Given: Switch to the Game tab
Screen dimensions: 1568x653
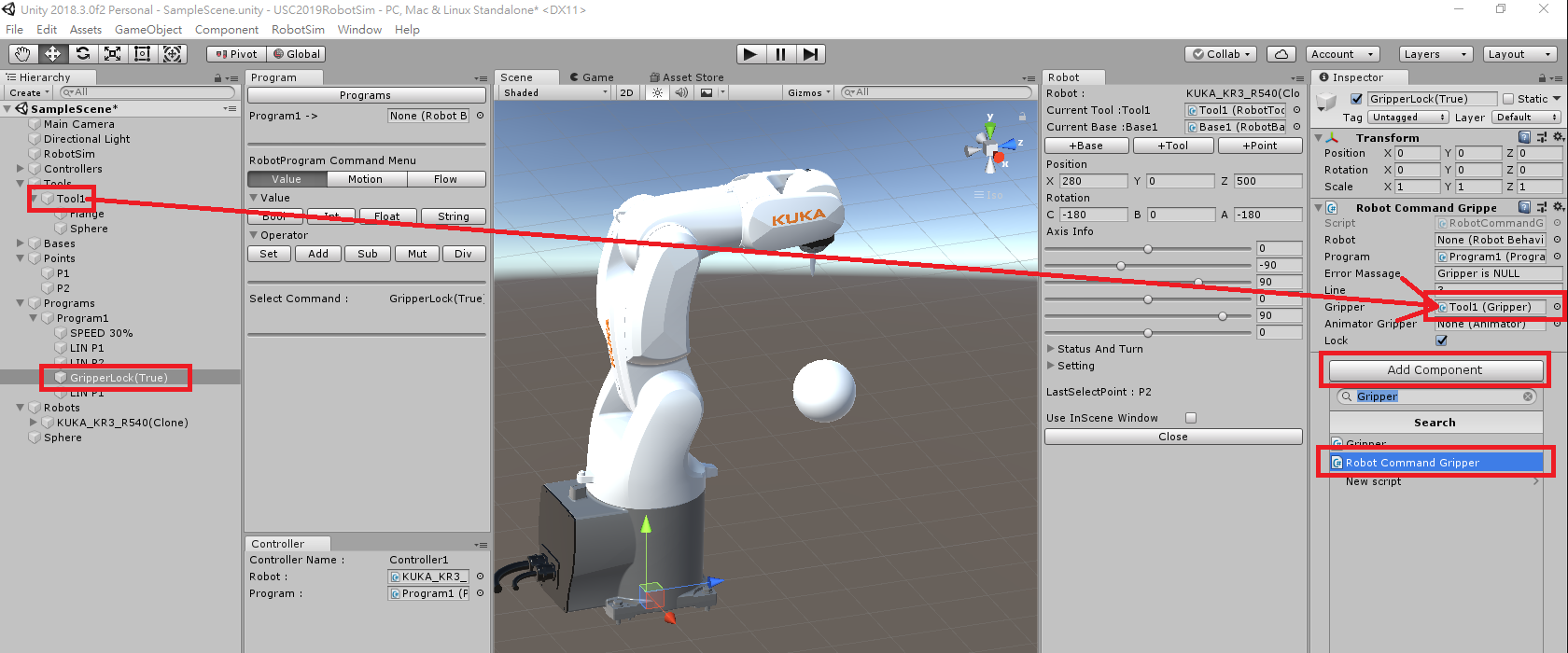Looking at the screenshot, I should (x=592, y=77).
